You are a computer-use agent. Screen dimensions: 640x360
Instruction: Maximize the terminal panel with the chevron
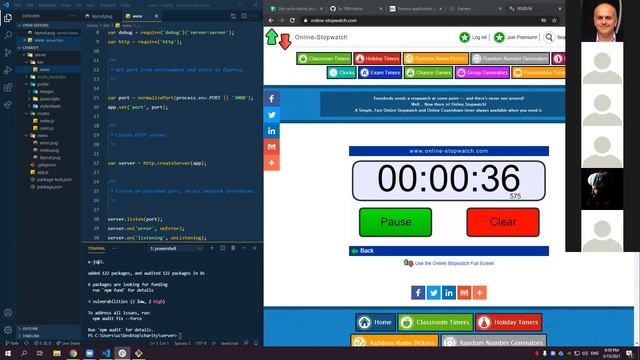point(244,248)
